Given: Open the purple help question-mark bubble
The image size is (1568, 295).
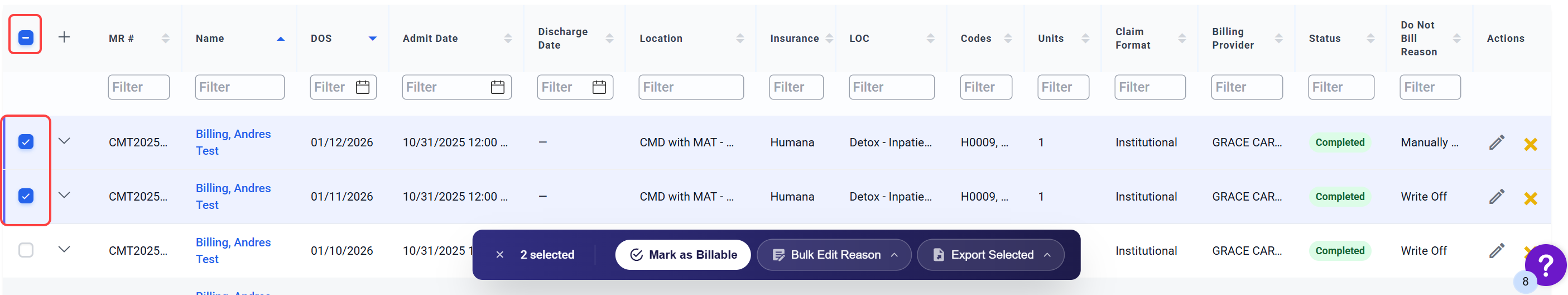Looking at the screenshot, I should tap(1545, 265).
